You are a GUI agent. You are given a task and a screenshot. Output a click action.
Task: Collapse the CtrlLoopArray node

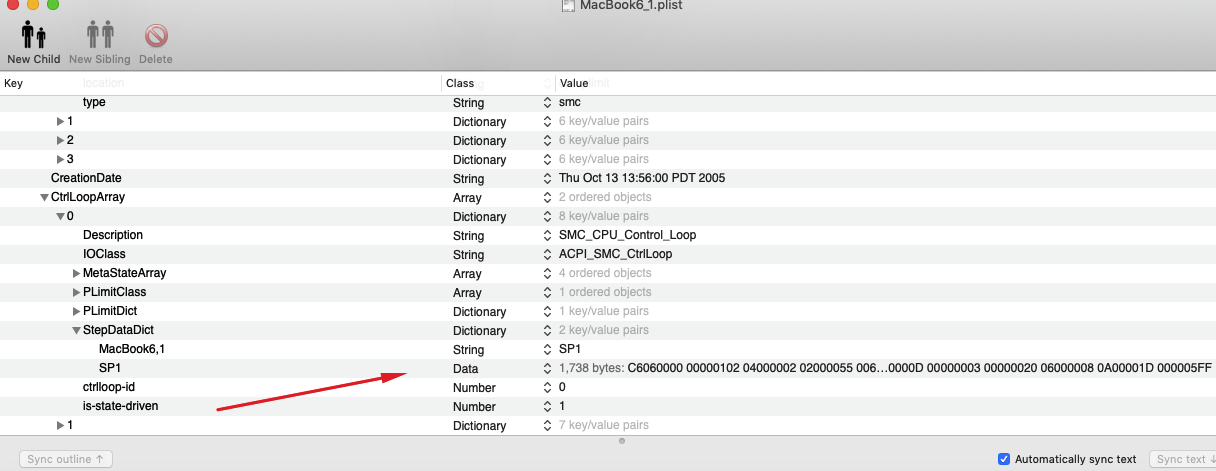pos(44,198)
